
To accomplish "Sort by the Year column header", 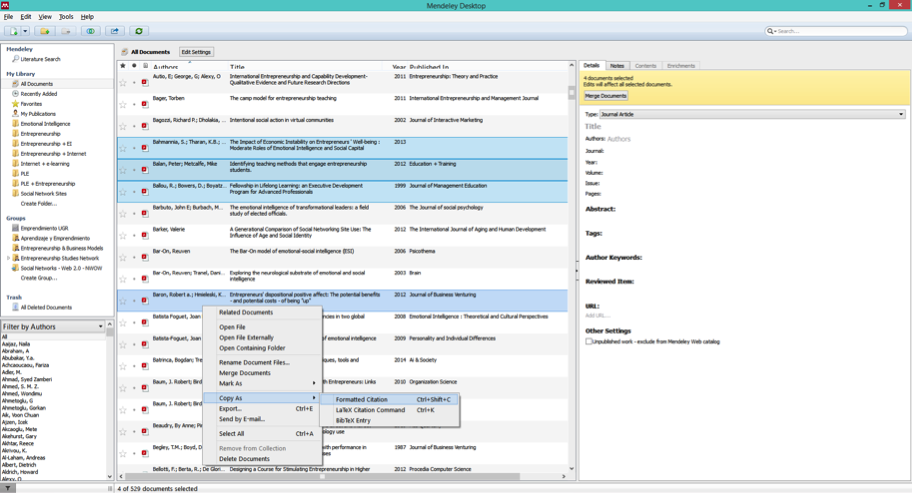I will pos(399,66).
